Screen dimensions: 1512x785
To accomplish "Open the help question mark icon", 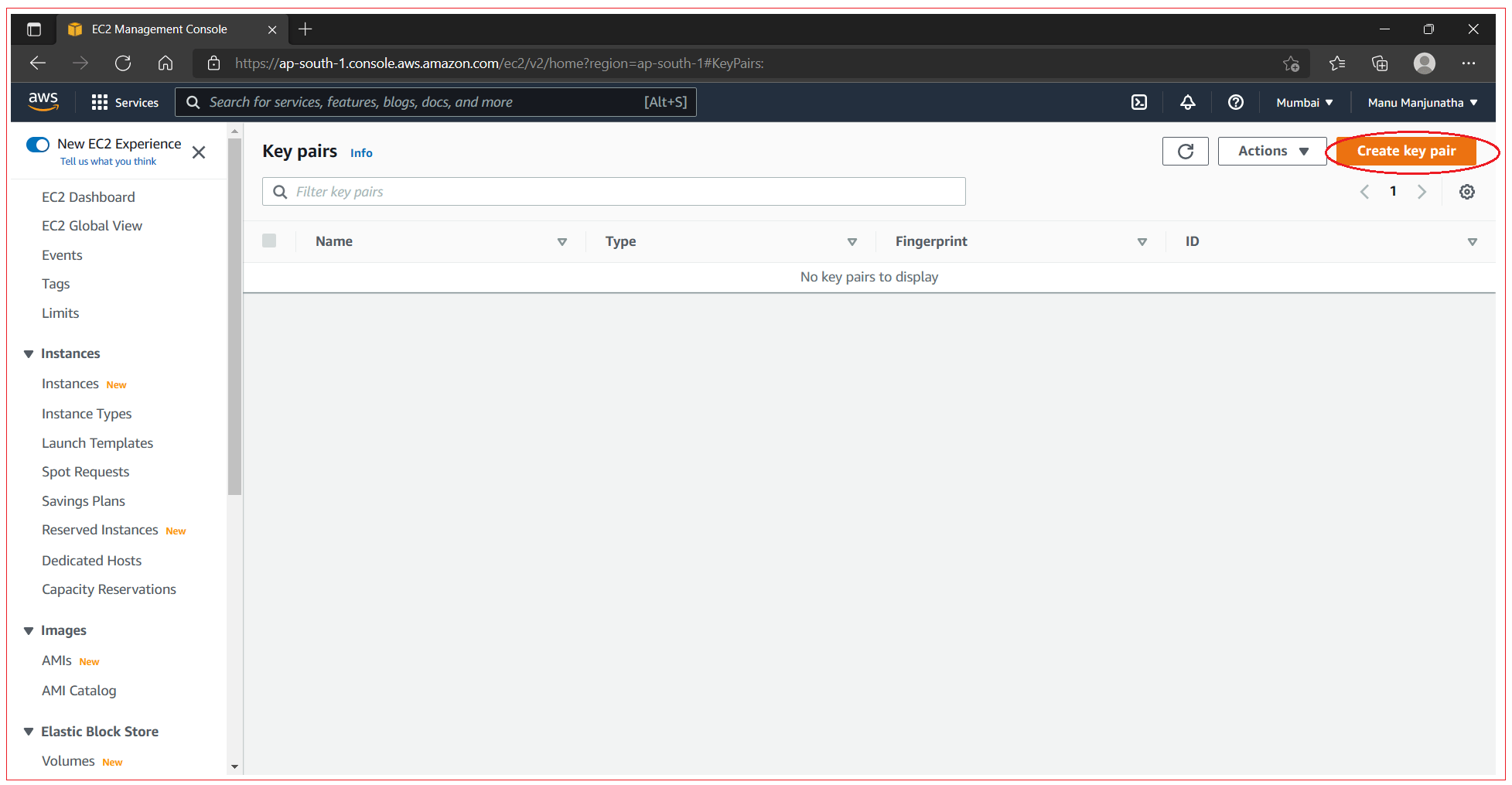I will coord(1235,101).
